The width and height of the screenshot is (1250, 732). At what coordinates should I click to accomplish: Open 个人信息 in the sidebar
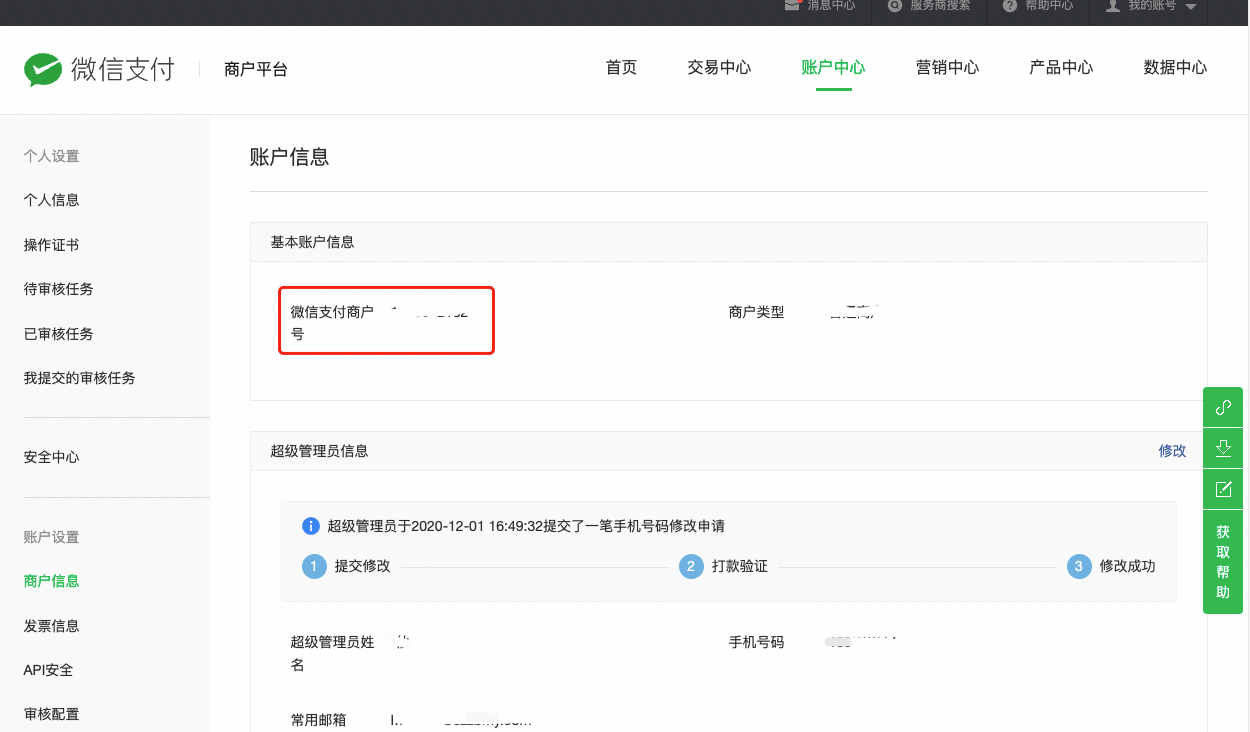tap(52, 200)
